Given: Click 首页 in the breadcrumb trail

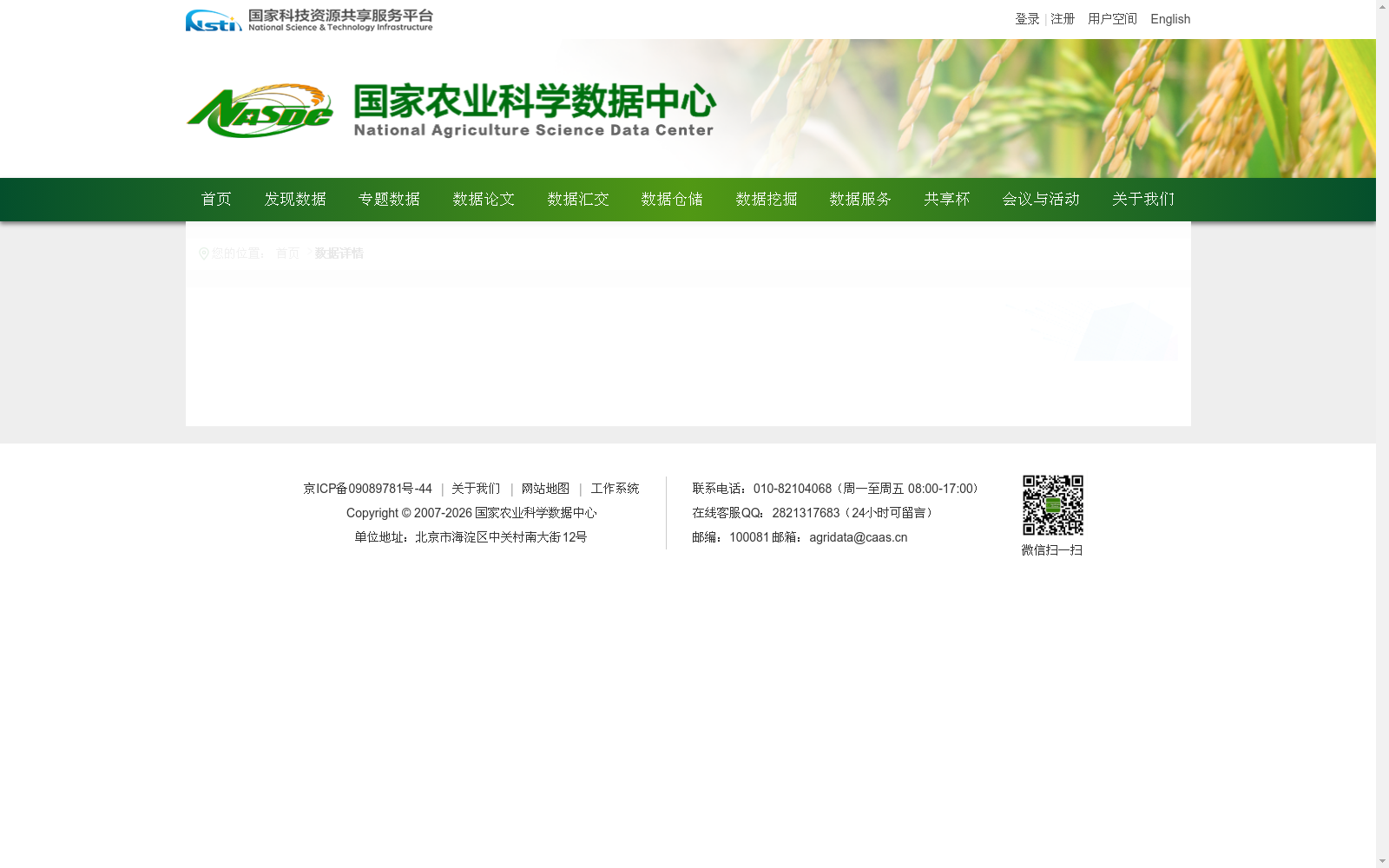Looking at the screenshot, I should tap(287, 253).
